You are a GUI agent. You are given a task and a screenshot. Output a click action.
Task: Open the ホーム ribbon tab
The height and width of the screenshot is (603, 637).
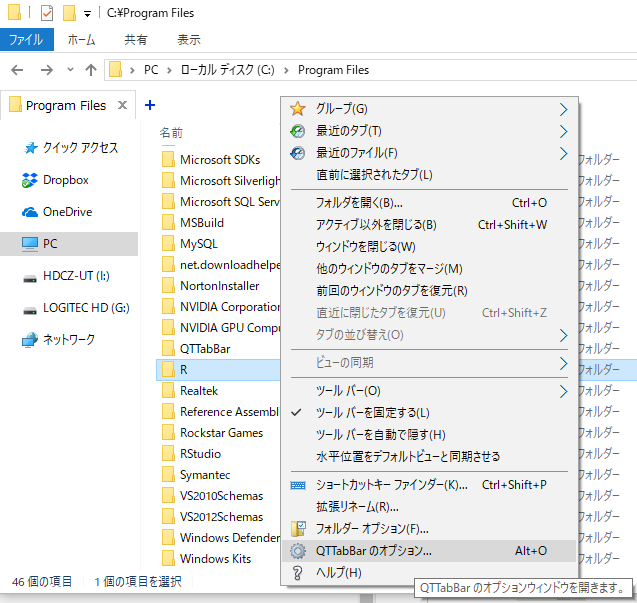(x=81, y=40)
